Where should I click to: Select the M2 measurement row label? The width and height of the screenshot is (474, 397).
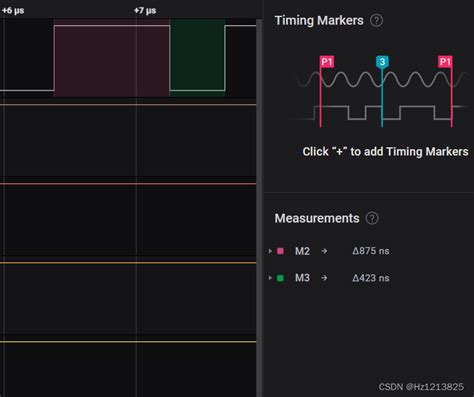click(x=302, y=251)
